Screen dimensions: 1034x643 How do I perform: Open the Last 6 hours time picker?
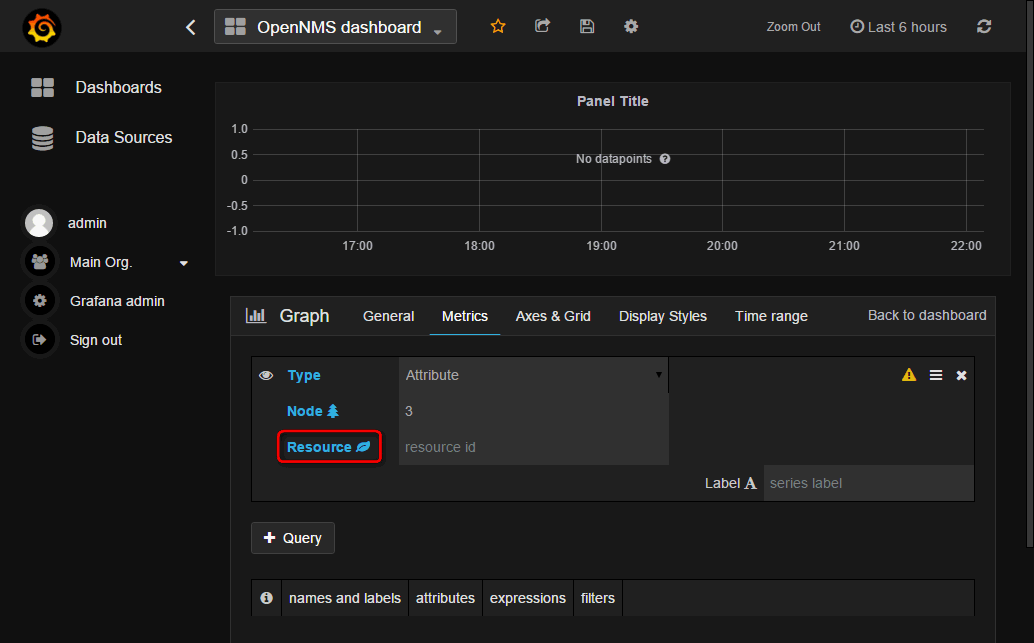(898, 27)
